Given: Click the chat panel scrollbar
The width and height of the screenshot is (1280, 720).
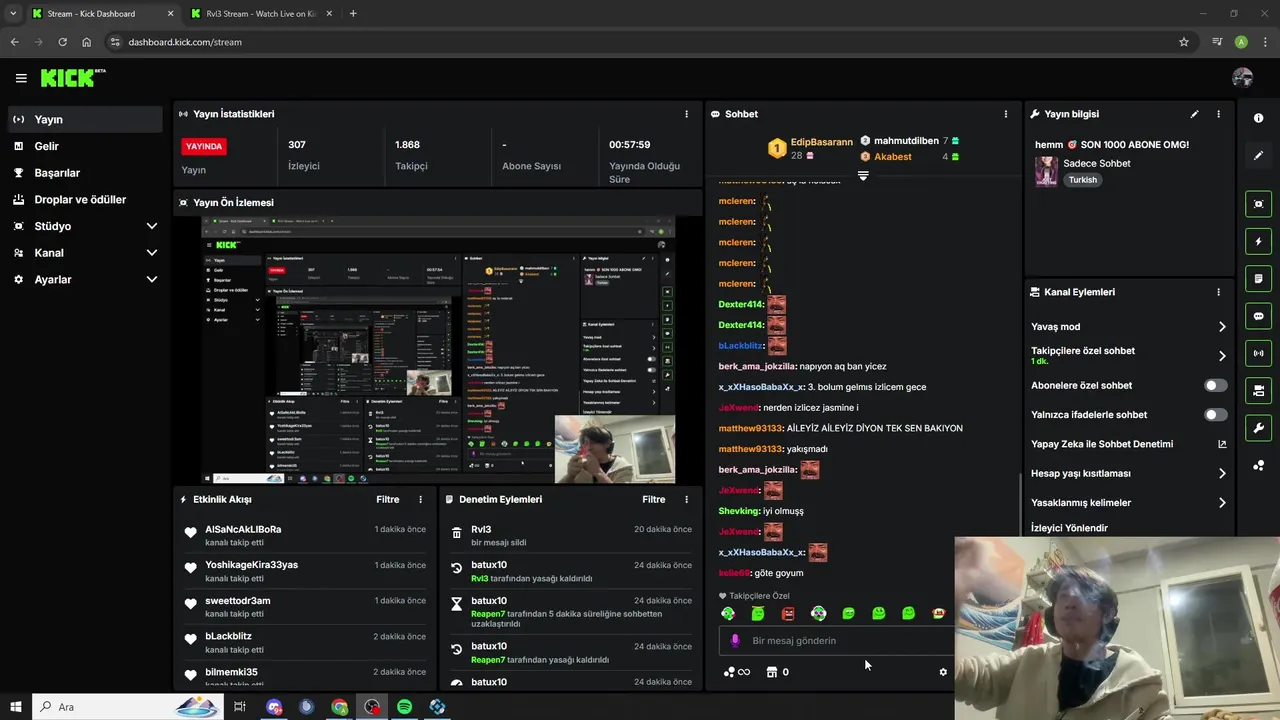Looking at the screenshot, I should point(1019,505).
